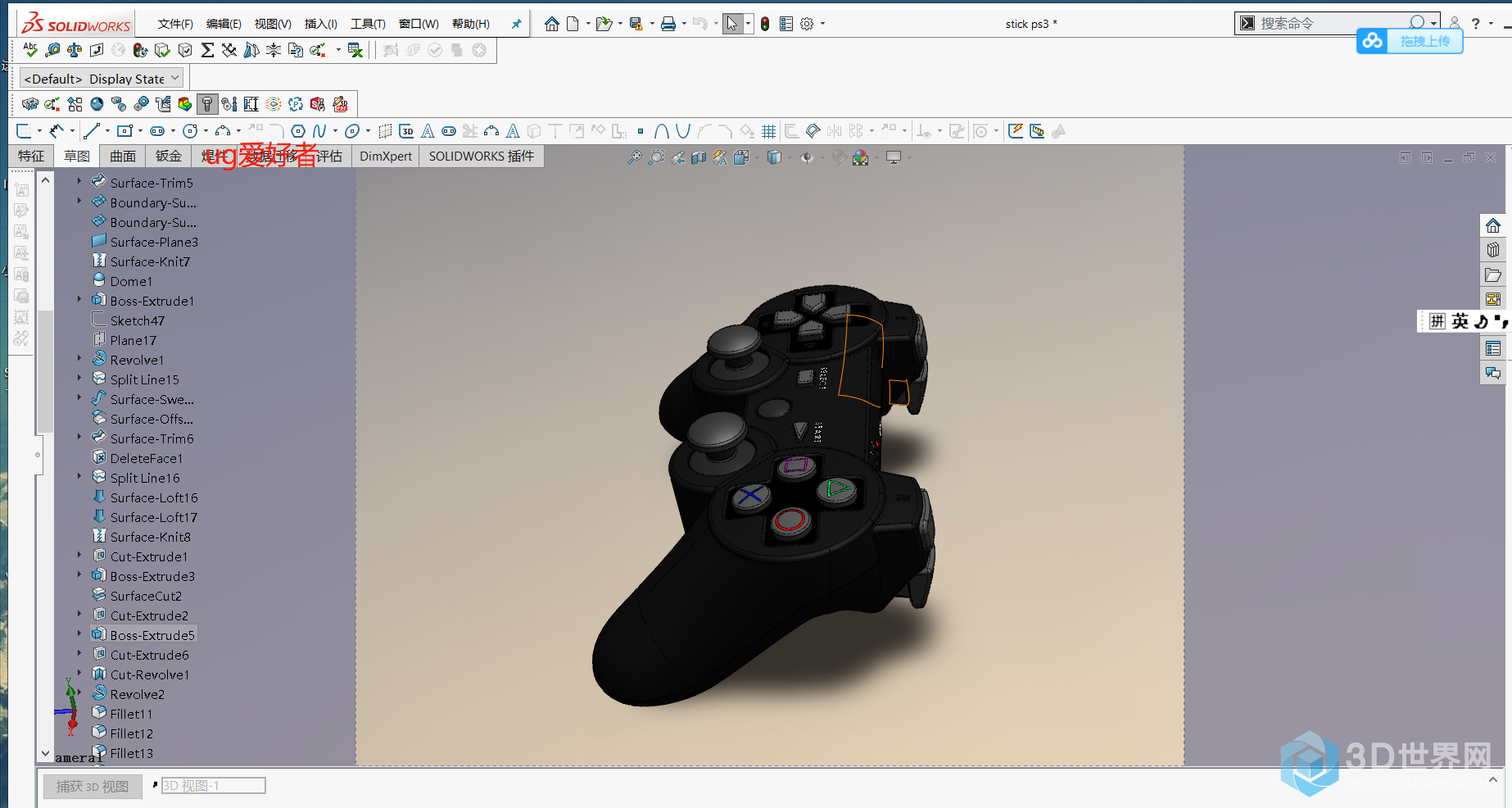Click the Home icon in the top toolbar
This screenshot has height=808, width=1512.
552,24
